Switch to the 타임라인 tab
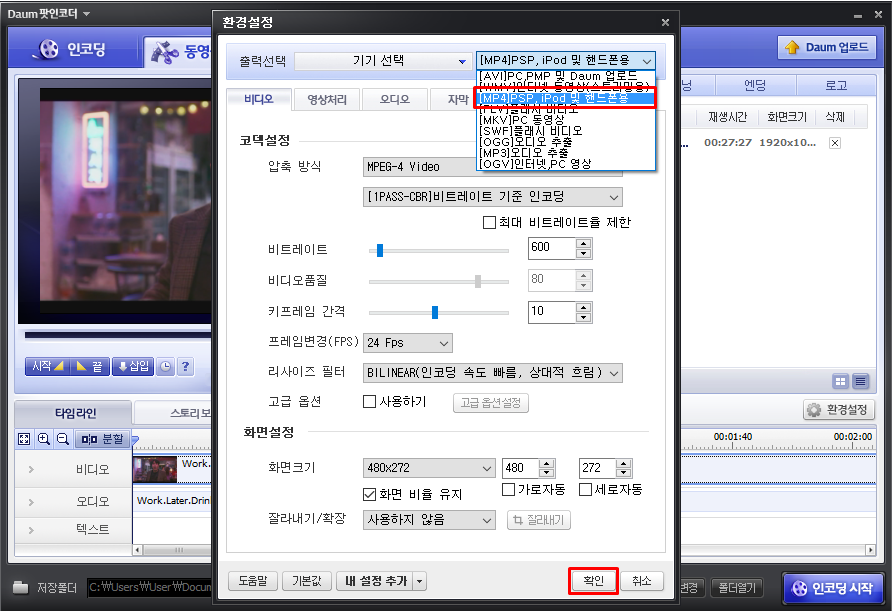Screen dimensions: 892x611 click(75, 413)
